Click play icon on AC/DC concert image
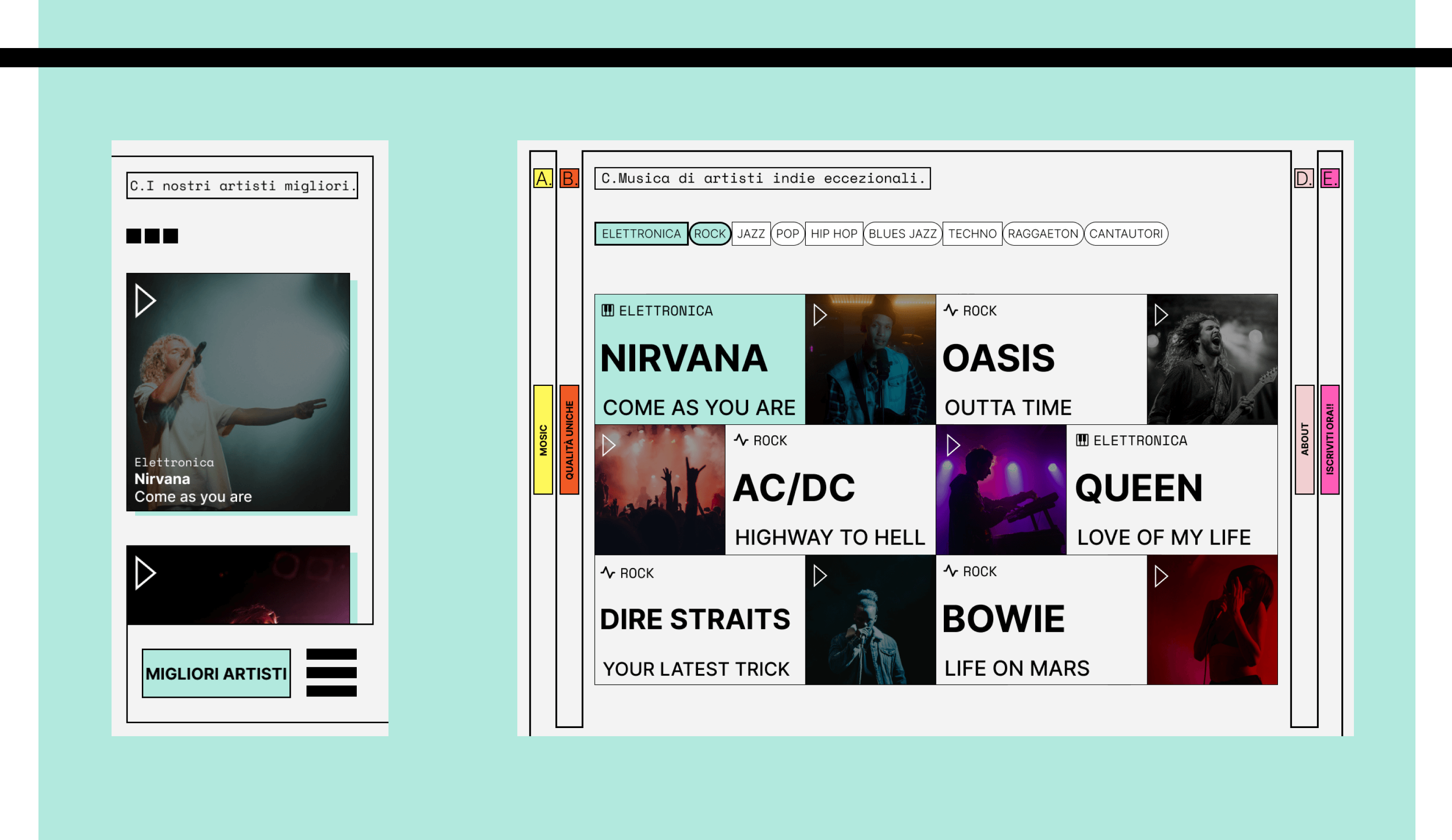Viewport: 1452px width, 840px height. pos(609,445)
